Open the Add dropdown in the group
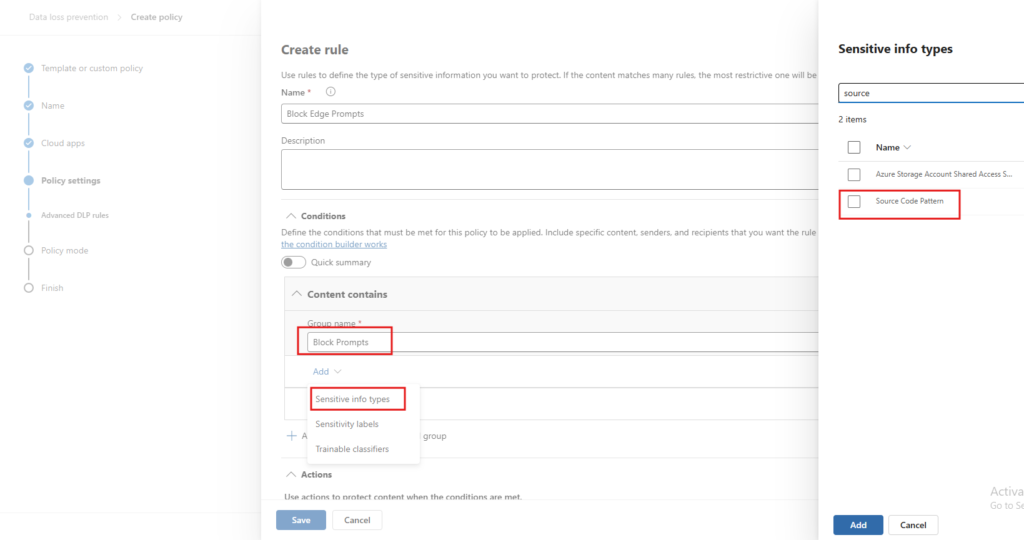1024x540 pixels. point(327,371)
